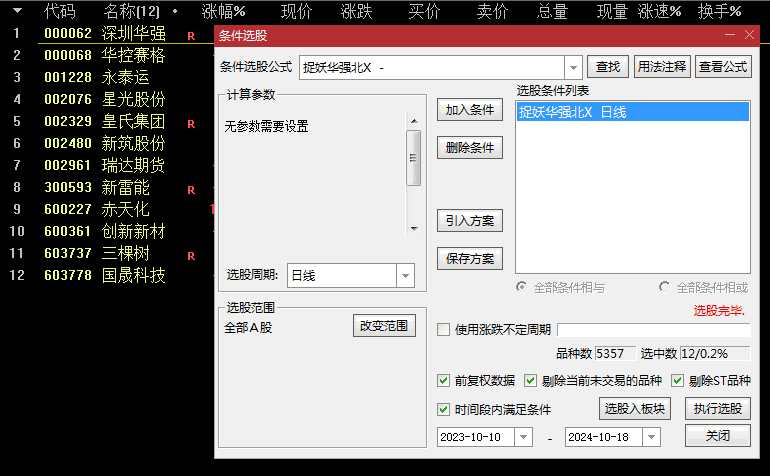The height and width of the screenshot is (476, 770).
Task: Select stock row 001228 永泰运
Action: [107, 77]
